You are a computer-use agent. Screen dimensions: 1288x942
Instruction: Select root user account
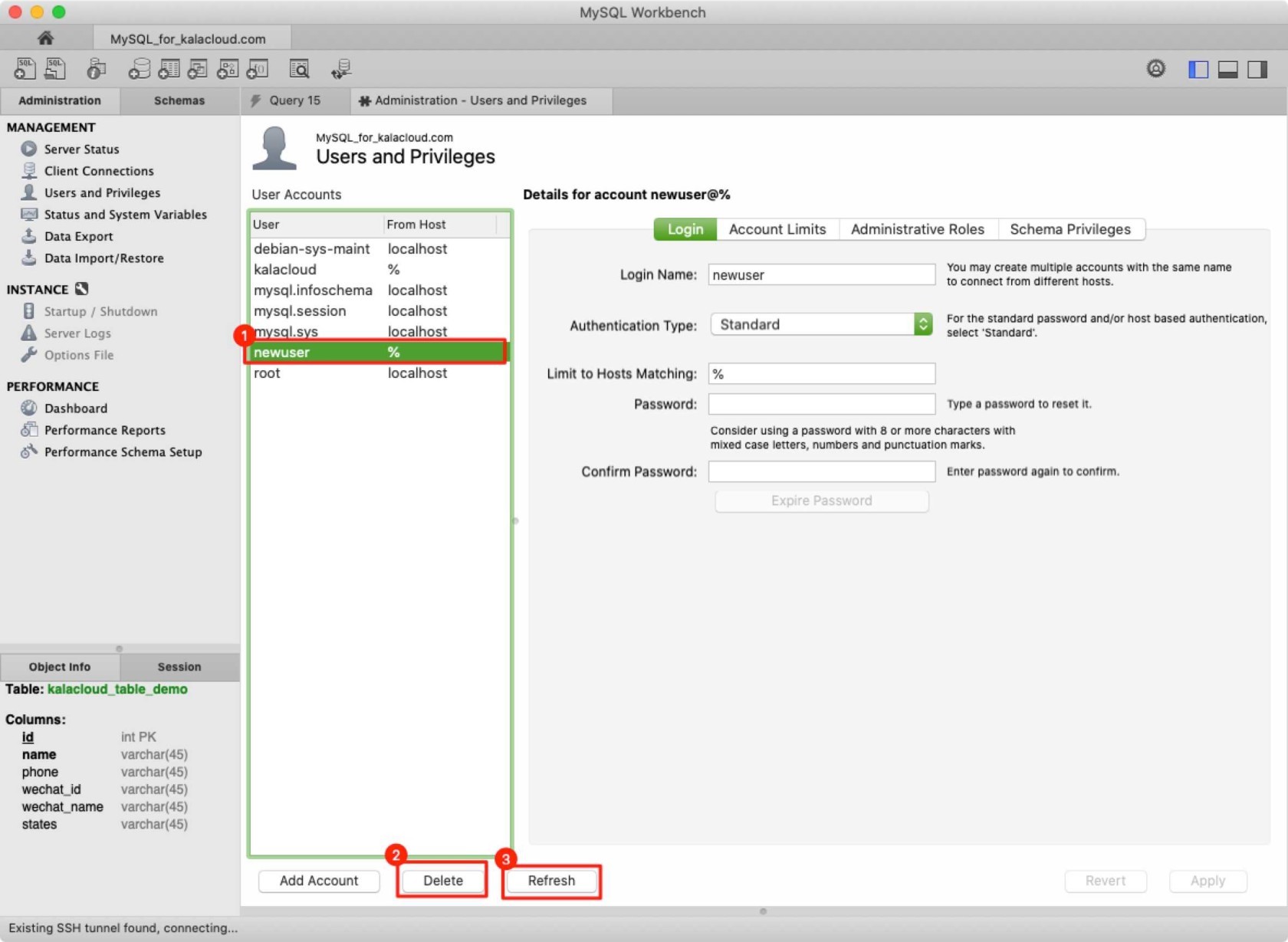(x=379, y=373)
